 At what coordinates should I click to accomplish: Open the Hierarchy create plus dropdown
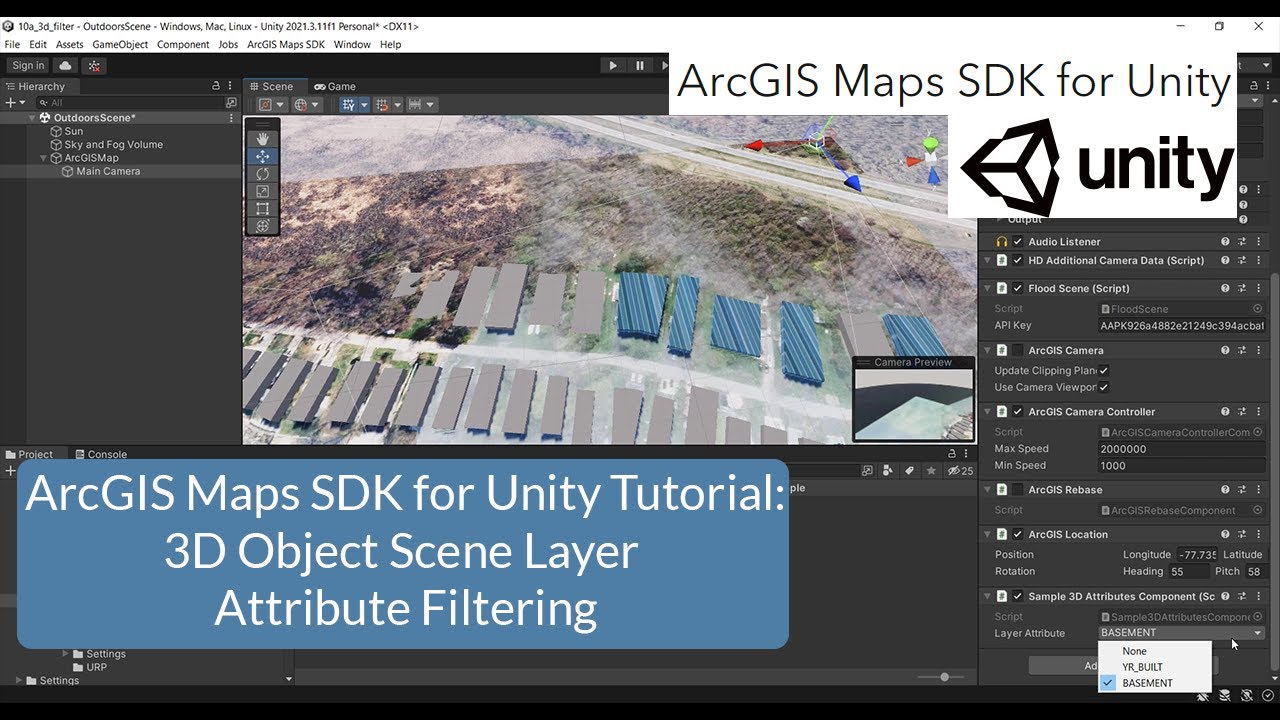tap(14, 102)
